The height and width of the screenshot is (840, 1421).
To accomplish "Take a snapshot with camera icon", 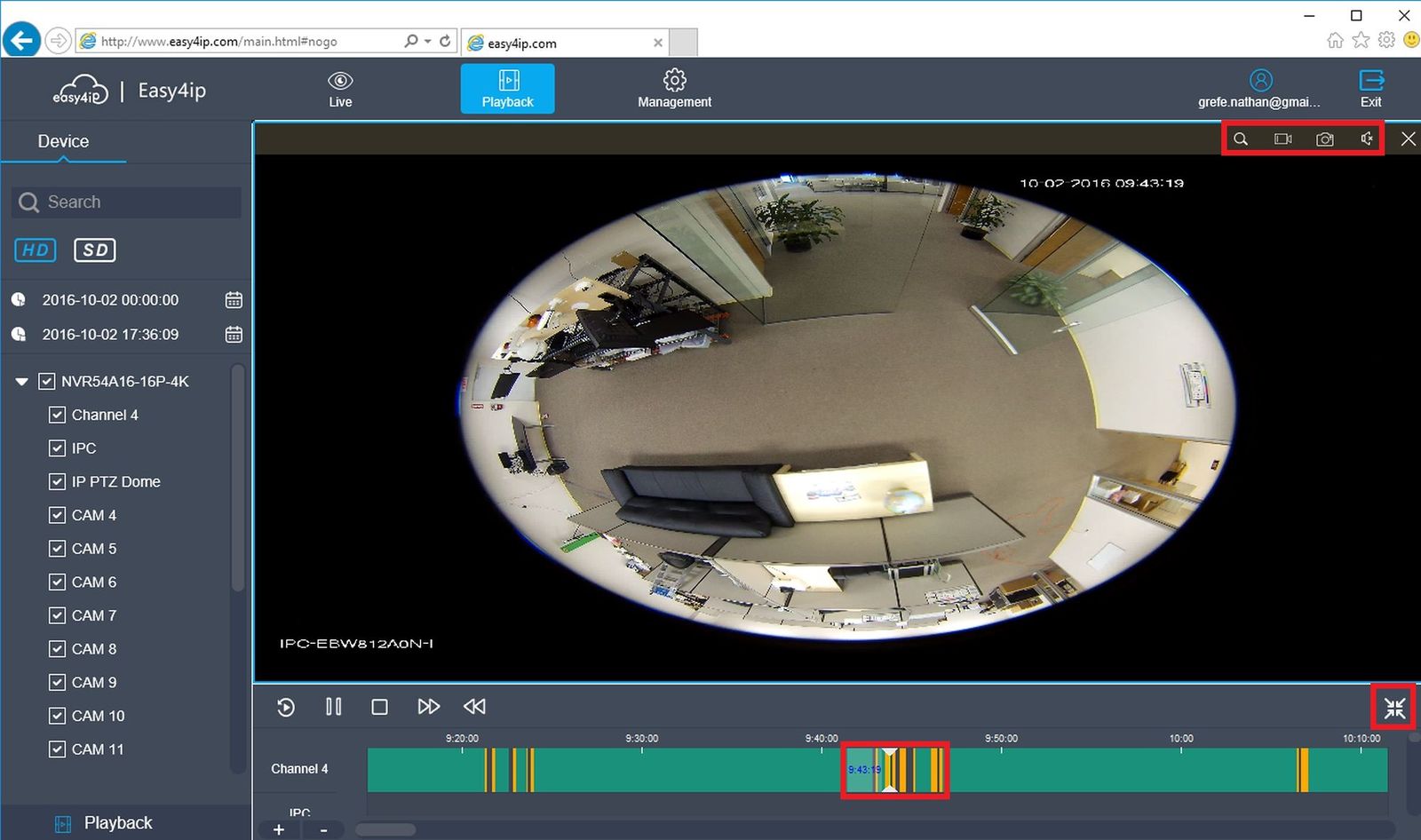I will (x=1324, y=139).
